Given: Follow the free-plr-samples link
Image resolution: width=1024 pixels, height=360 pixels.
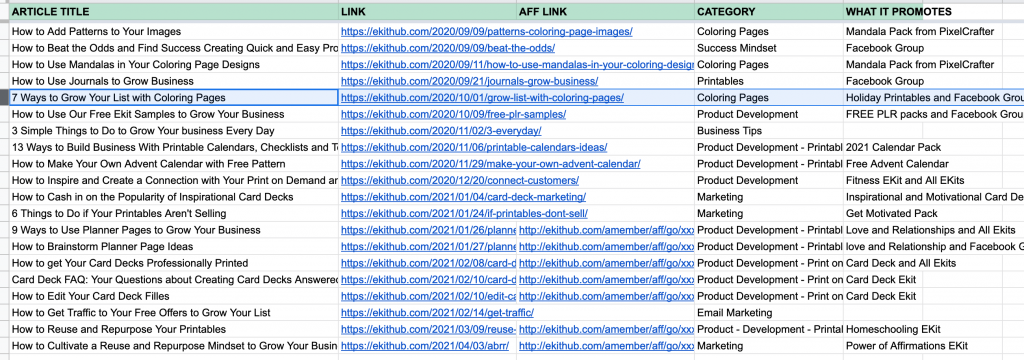Looking at the screenshot, I should click(453, 114).
